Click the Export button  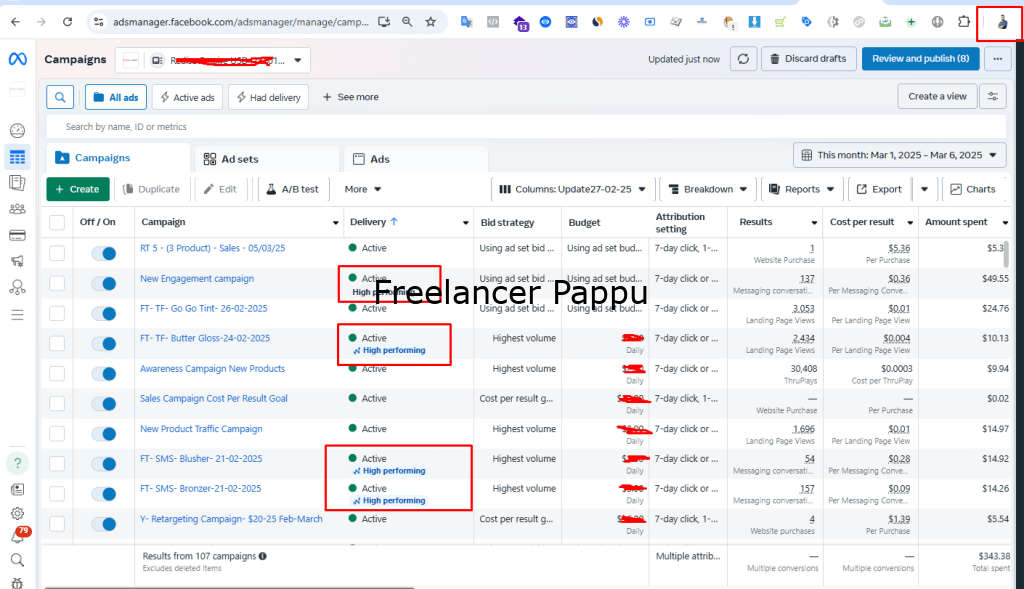(878, 189)
